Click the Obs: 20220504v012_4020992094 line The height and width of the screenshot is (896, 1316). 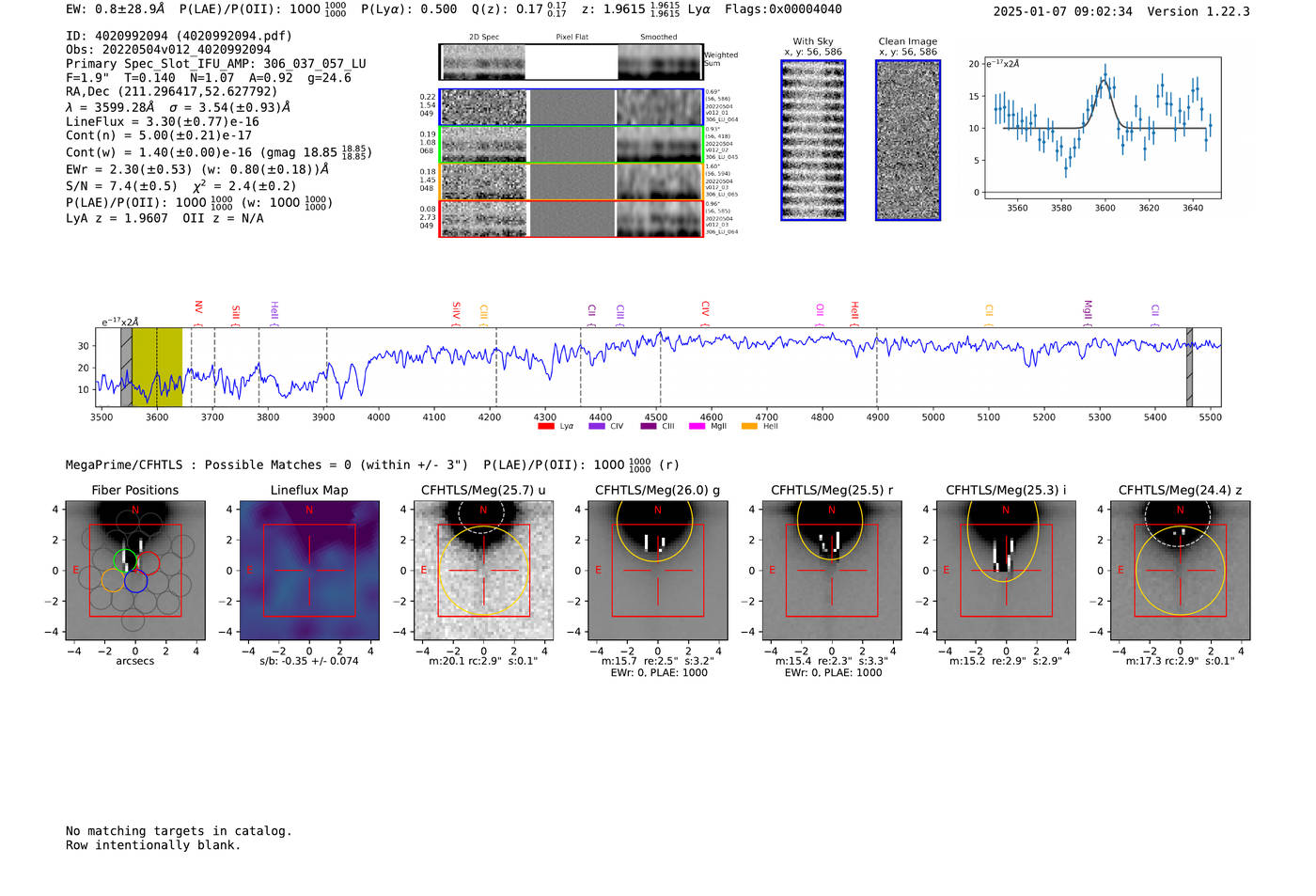pyautogui.click(x=168, y=50)
